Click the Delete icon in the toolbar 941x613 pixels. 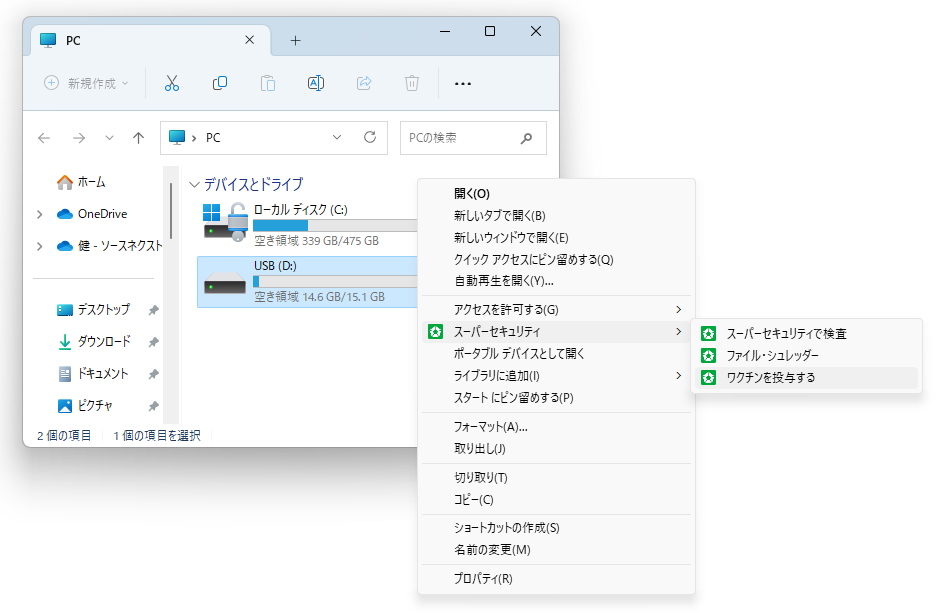click(x=412, y=83)
